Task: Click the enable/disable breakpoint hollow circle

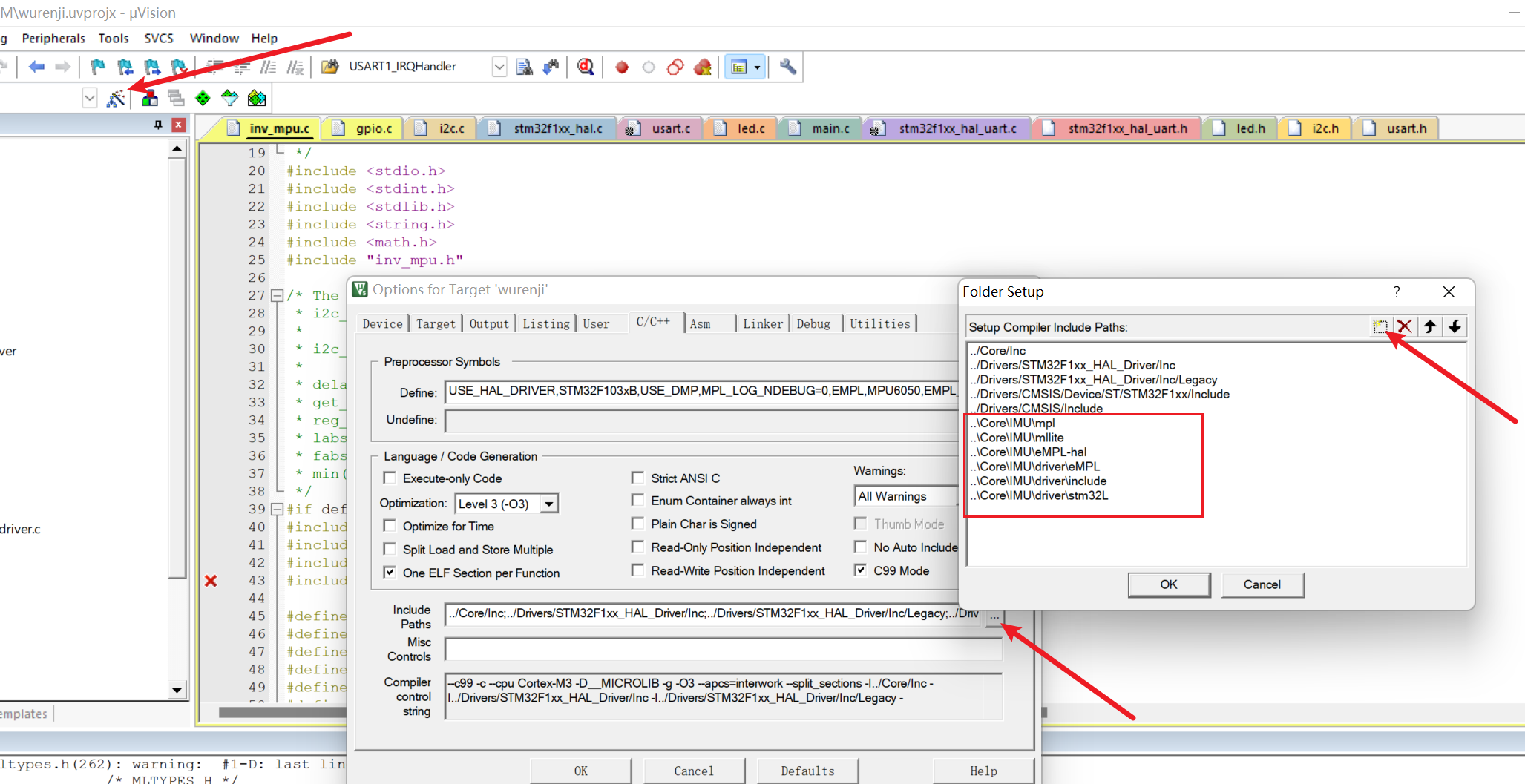Action: 649,67
